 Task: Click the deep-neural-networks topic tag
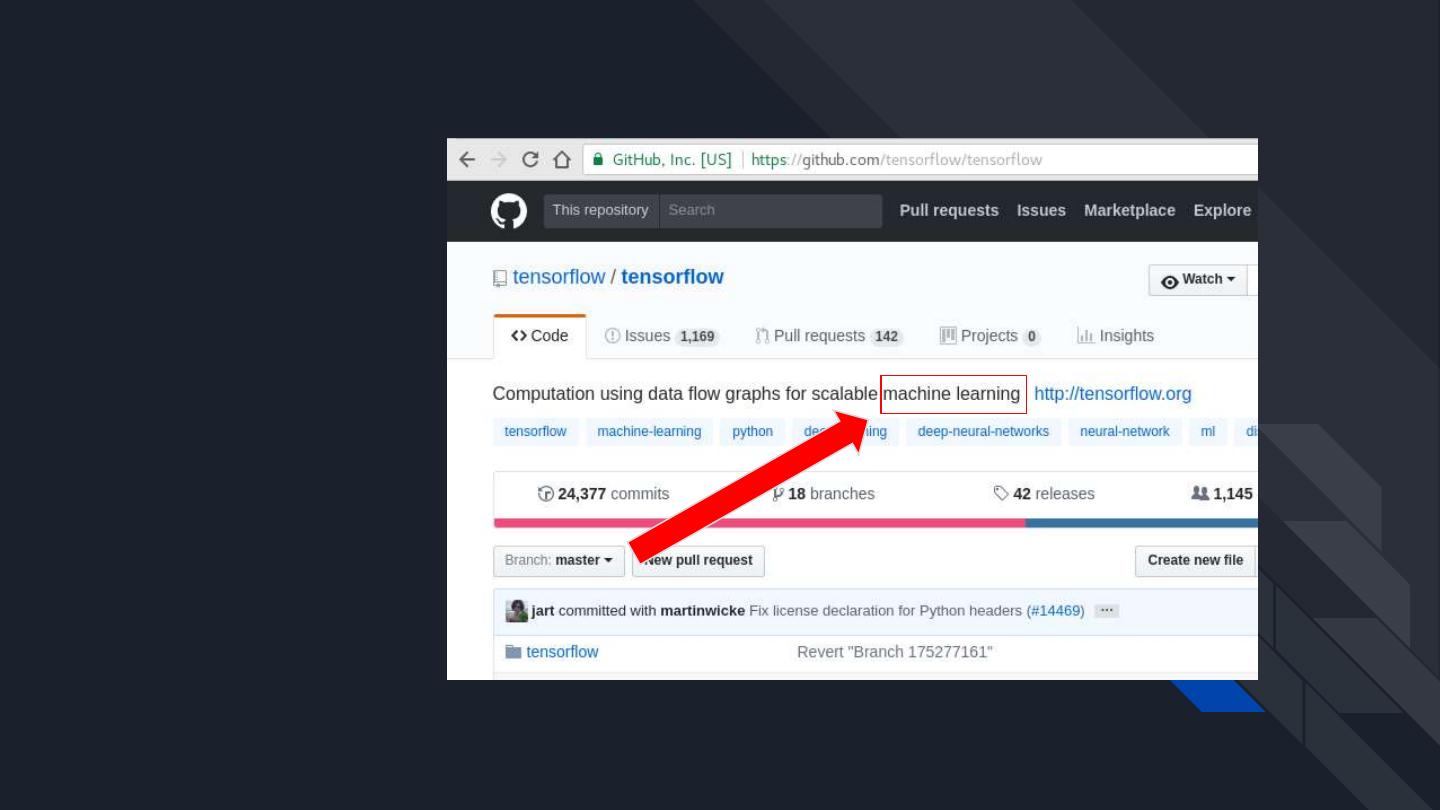983,432
